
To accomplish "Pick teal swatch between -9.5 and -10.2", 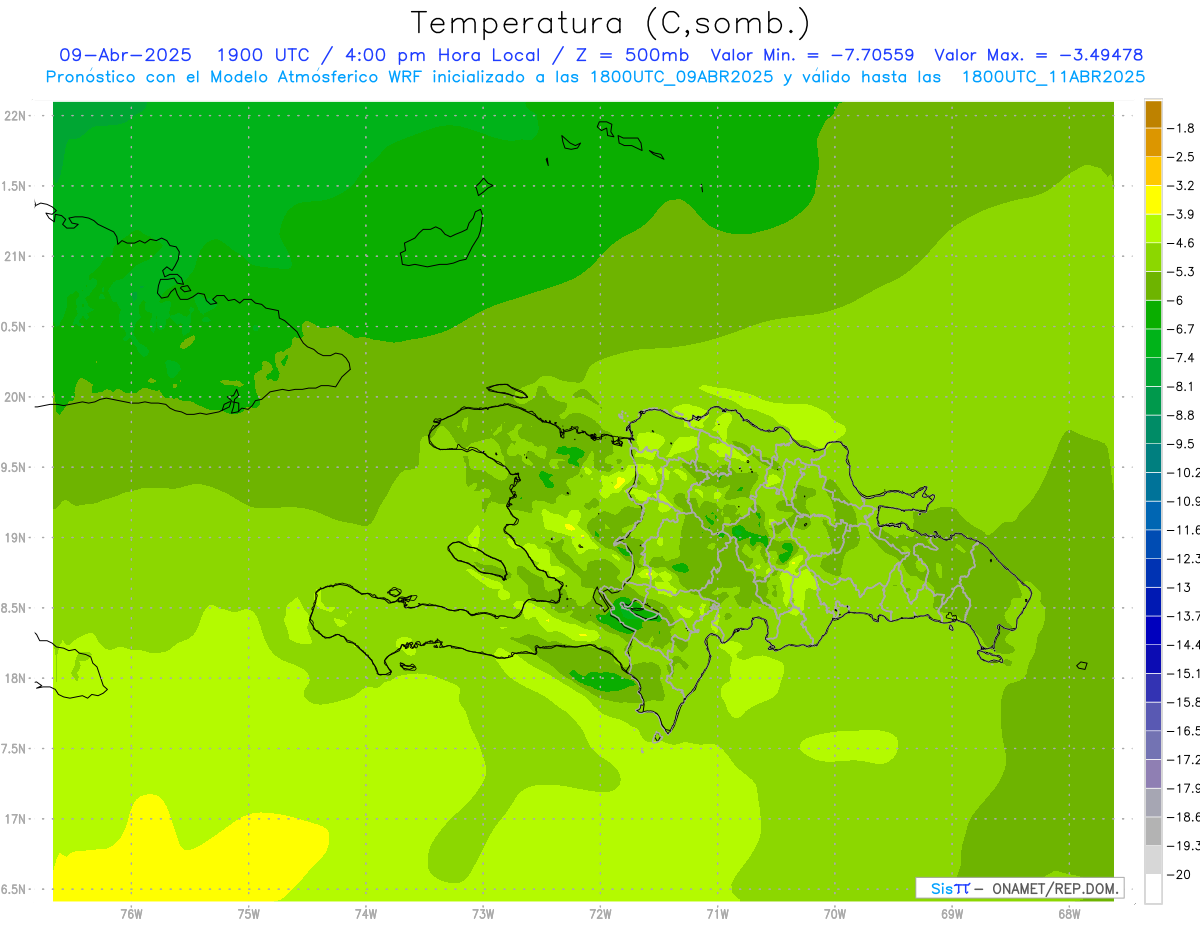I will (x=1153, y=458).
